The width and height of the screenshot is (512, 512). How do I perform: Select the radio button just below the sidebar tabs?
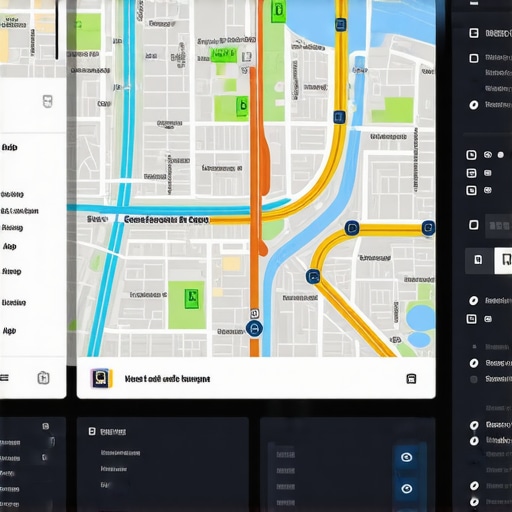[473, 301]
